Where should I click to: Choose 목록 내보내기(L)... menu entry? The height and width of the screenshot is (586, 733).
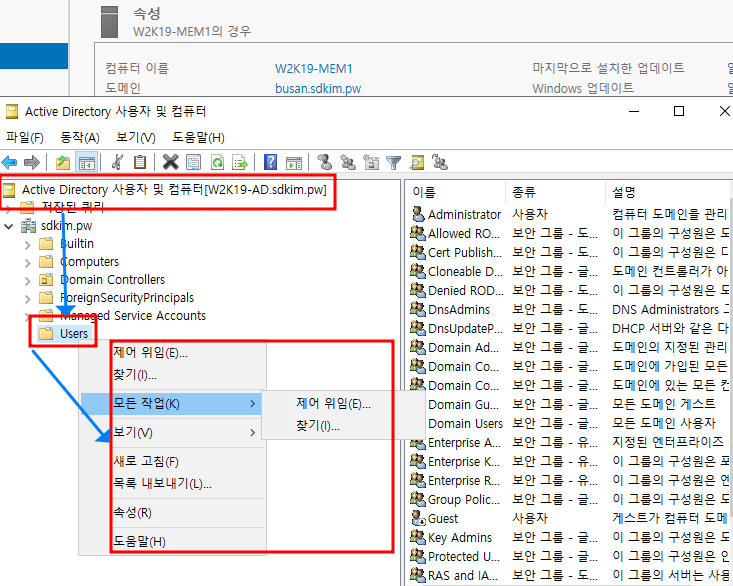162,484
